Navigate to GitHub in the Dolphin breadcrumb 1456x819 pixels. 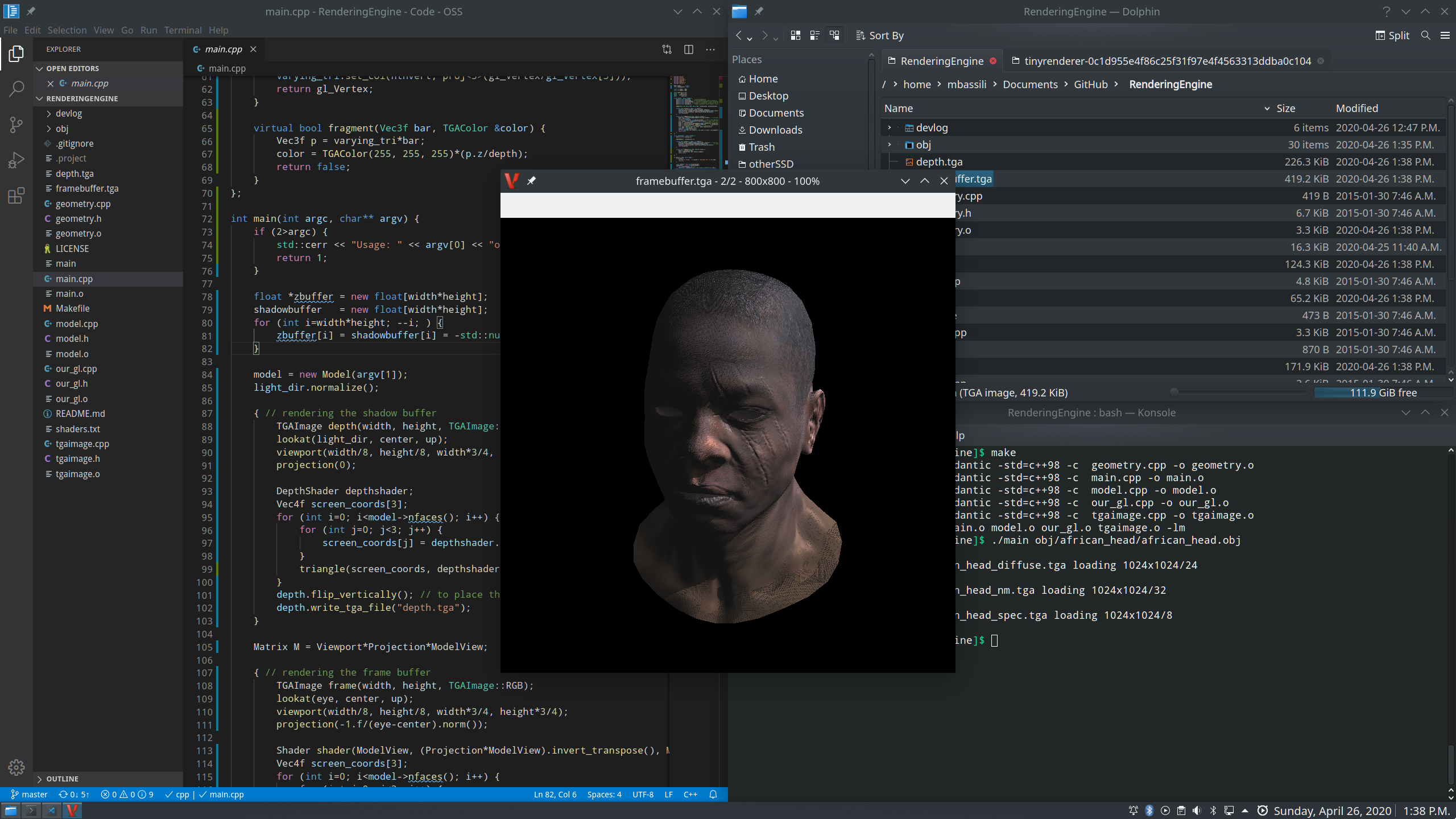tap(1090, 84)
